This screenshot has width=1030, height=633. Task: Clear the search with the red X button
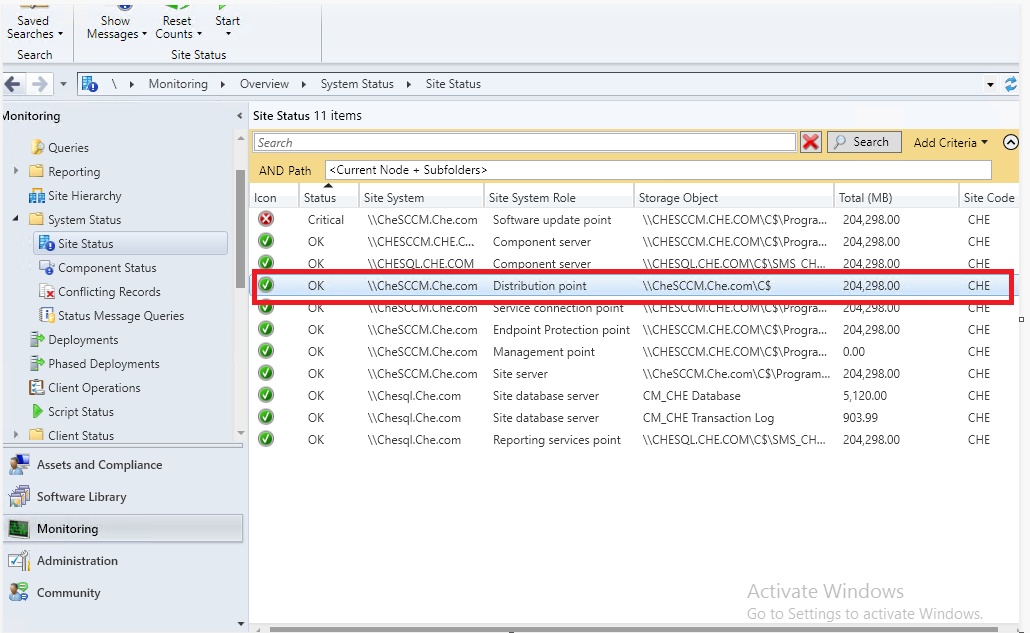tap(811, 142)
